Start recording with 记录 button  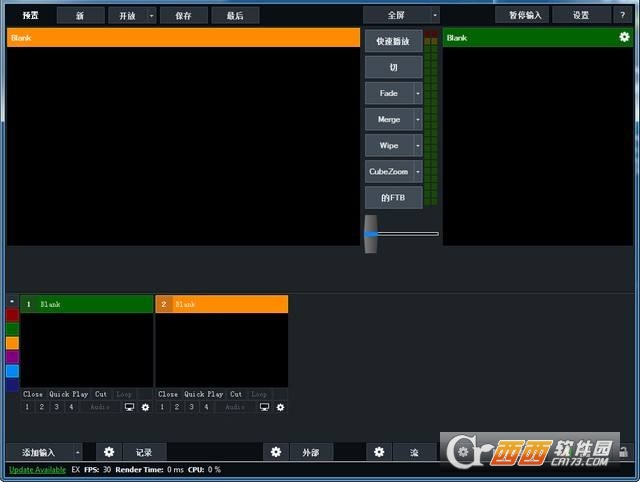click(144, 452)
